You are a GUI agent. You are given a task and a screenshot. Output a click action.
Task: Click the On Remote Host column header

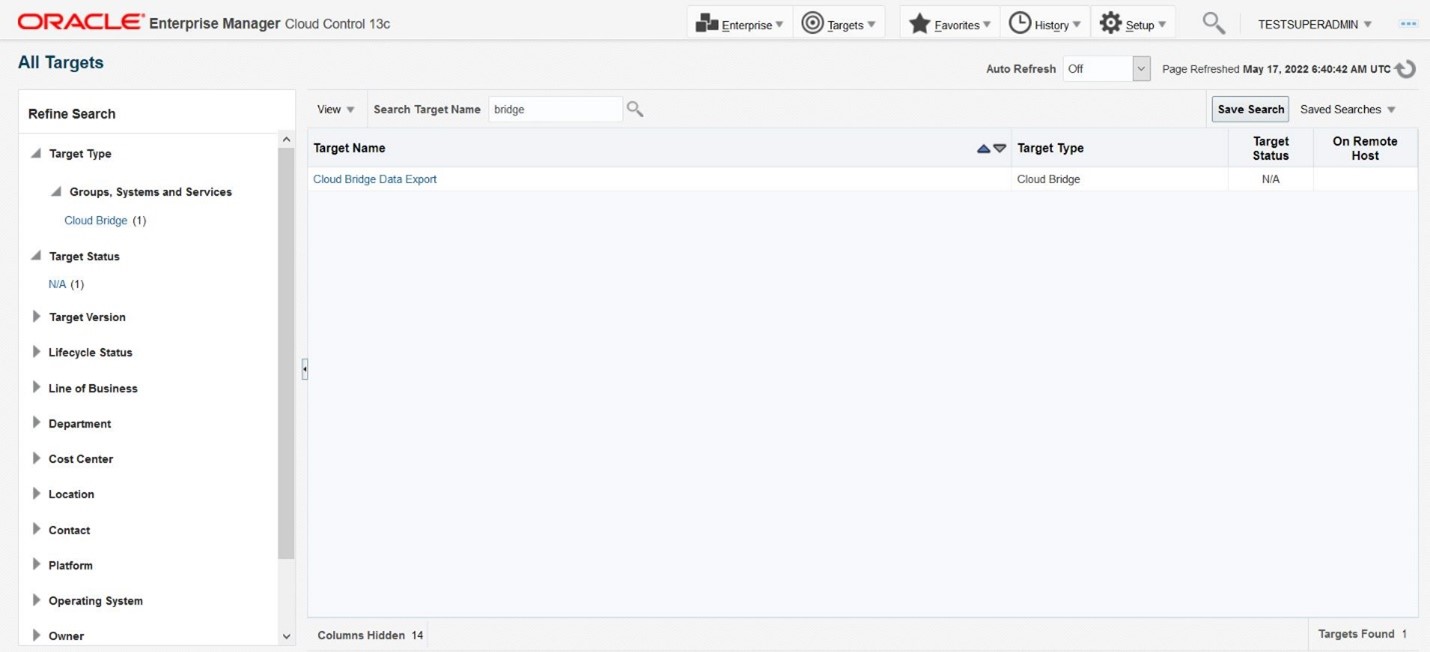(x=1365, y=148)
